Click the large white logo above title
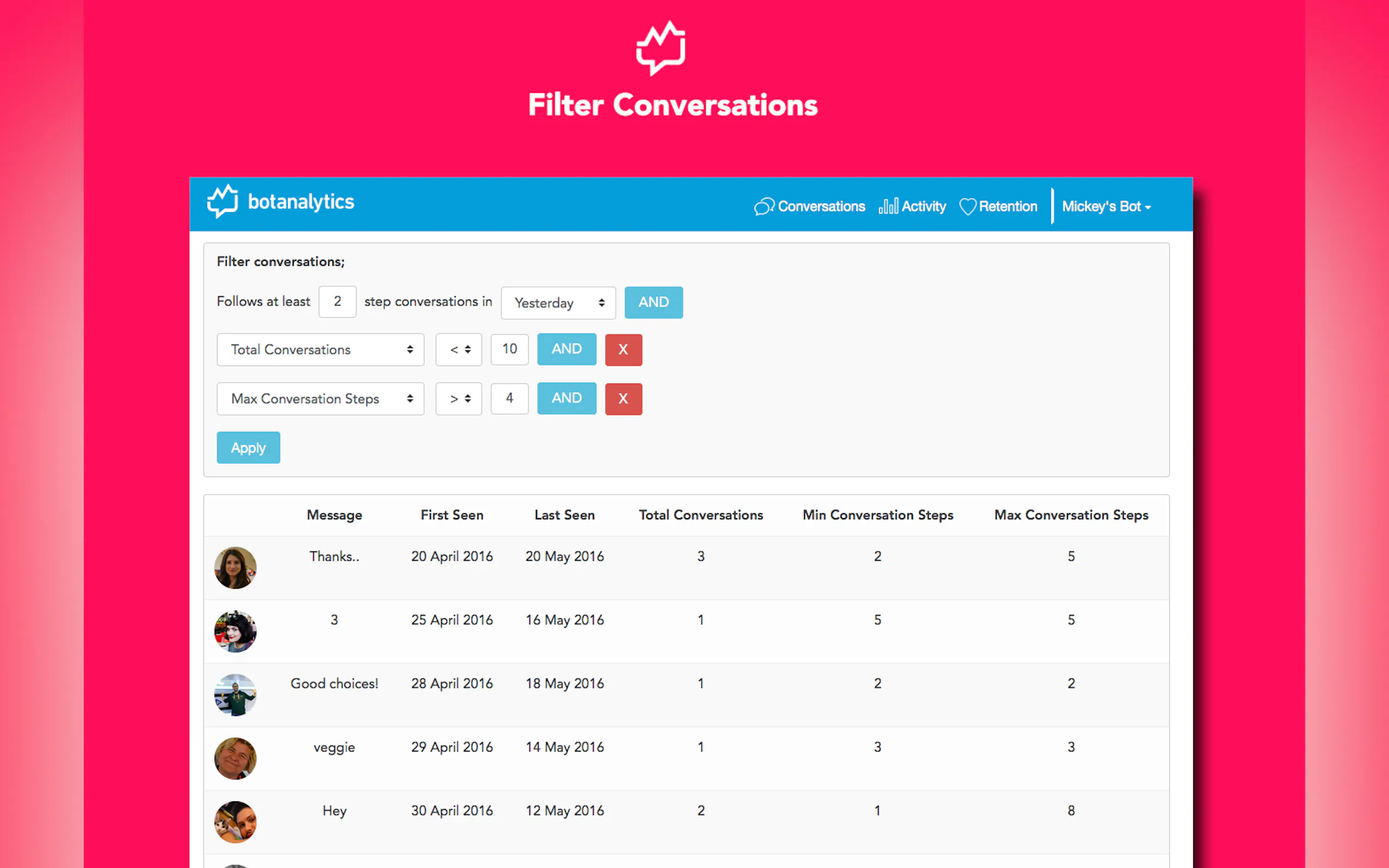The height and width of the screenshot is (868, 1389). [x=661, y=48]
